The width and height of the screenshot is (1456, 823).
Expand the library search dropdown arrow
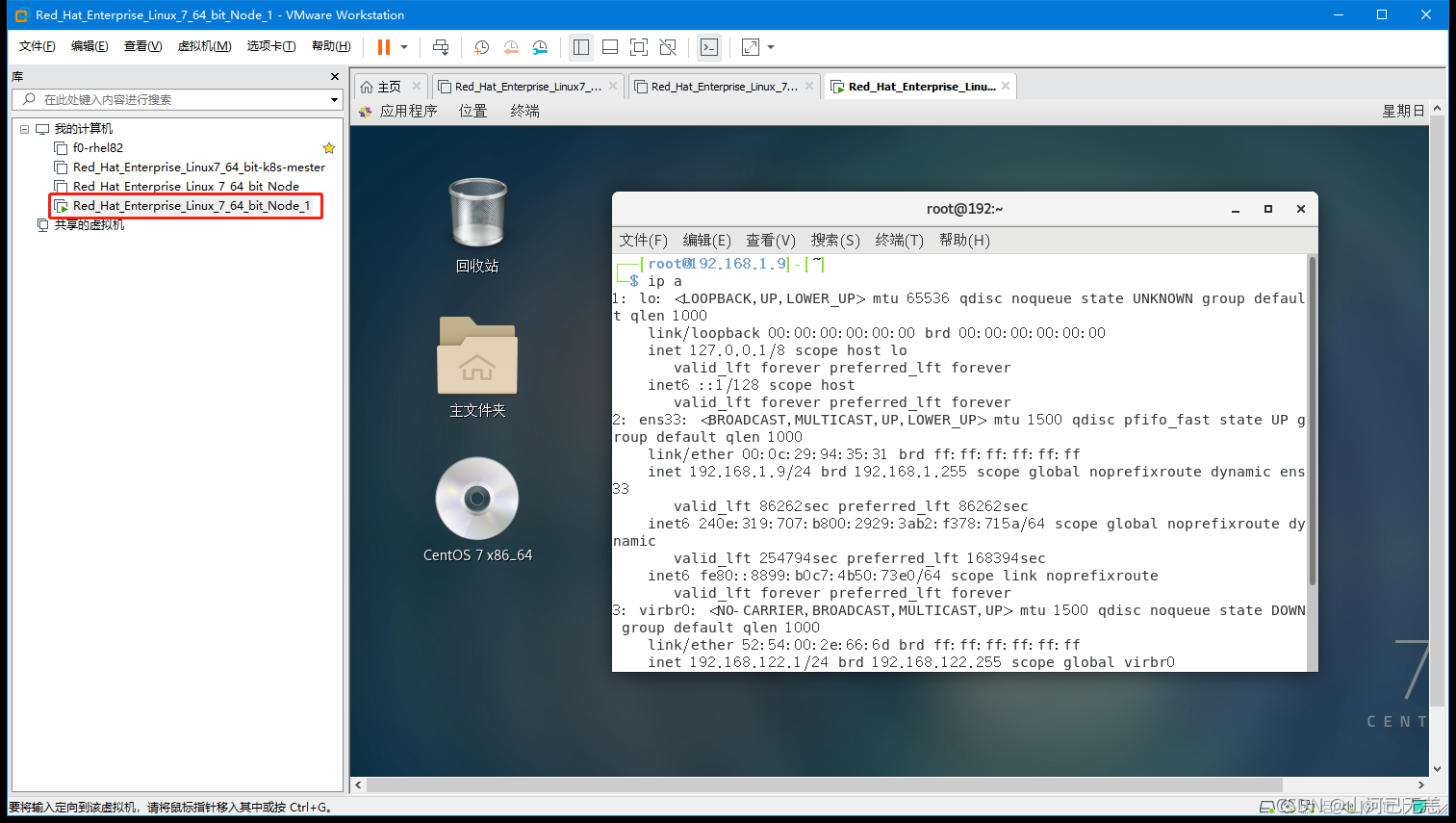[335, 100]
